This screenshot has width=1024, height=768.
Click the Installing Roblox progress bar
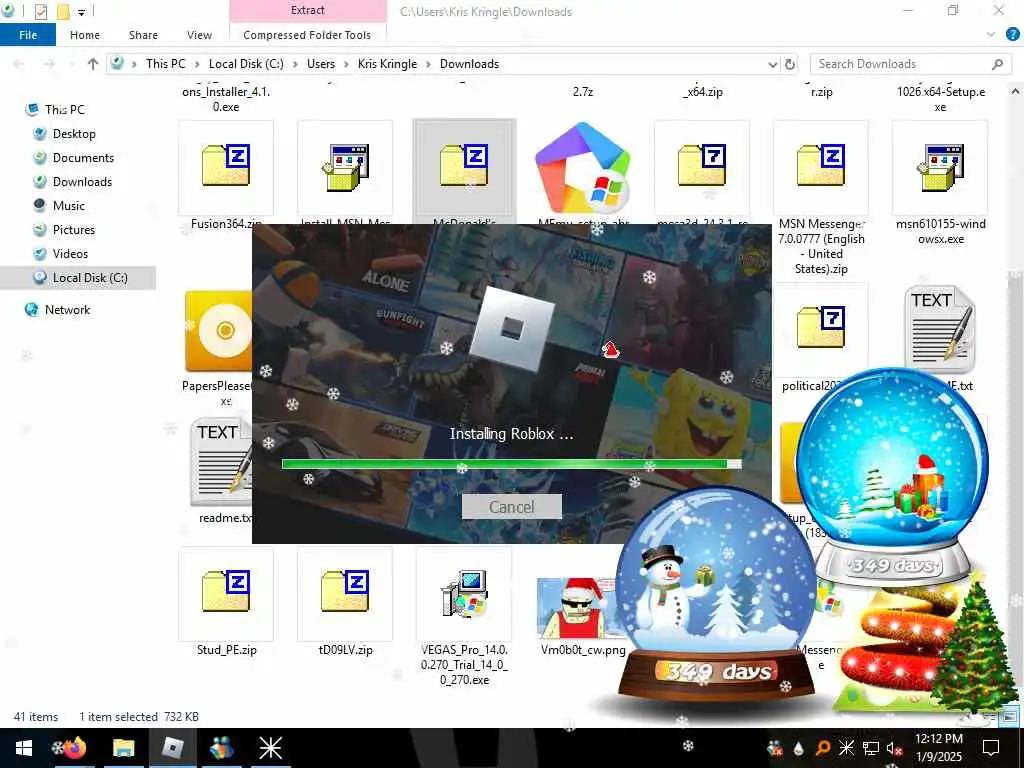(511, 464)
